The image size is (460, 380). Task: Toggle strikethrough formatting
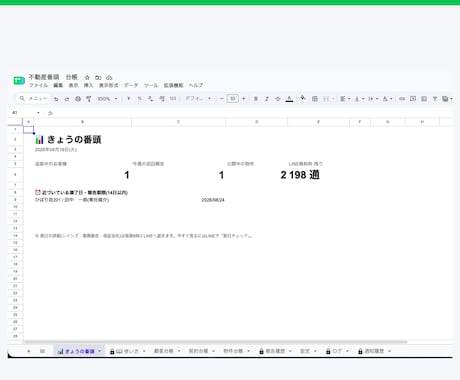click(278, 99)
